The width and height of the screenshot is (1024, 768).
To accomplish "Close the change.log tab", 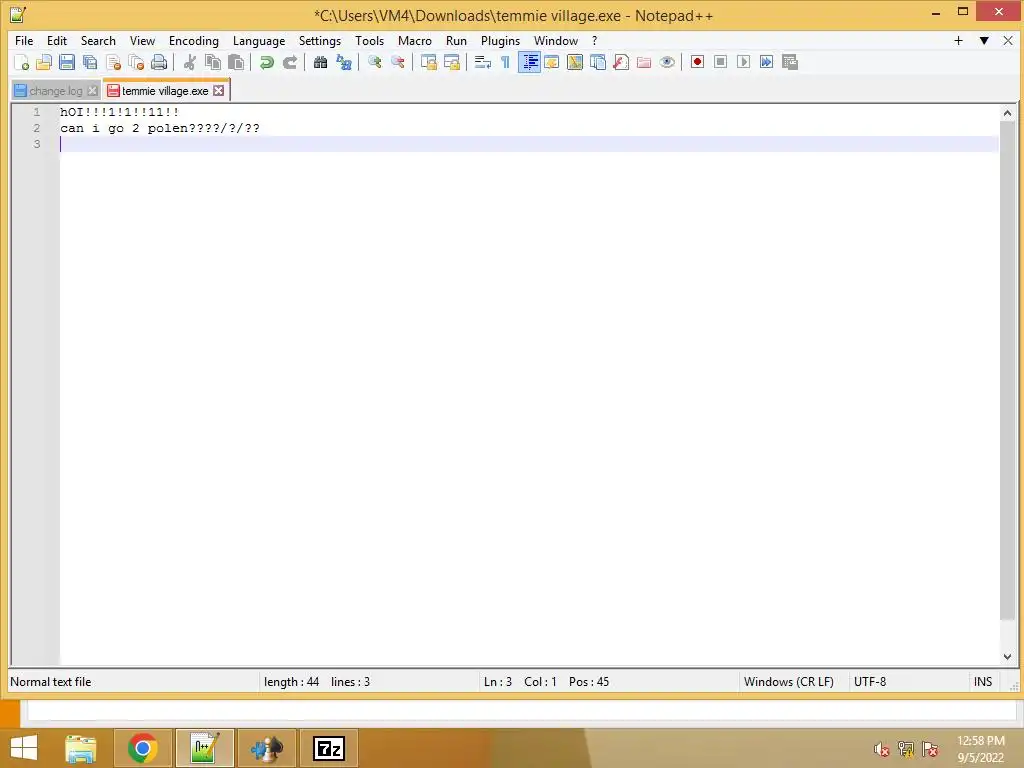I will 93,91.
